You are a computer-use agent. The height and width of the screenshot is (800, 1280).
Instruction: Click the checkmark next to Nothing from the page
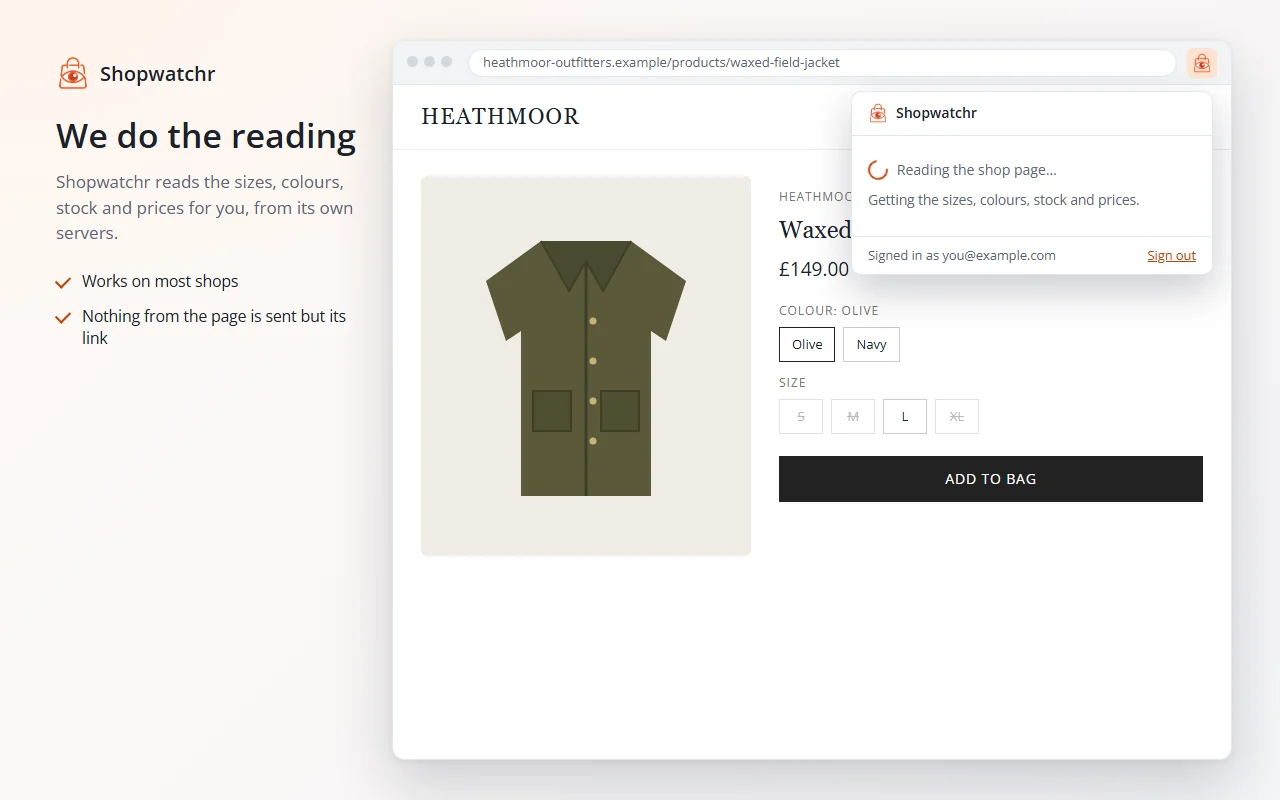(x=63, y=317)
